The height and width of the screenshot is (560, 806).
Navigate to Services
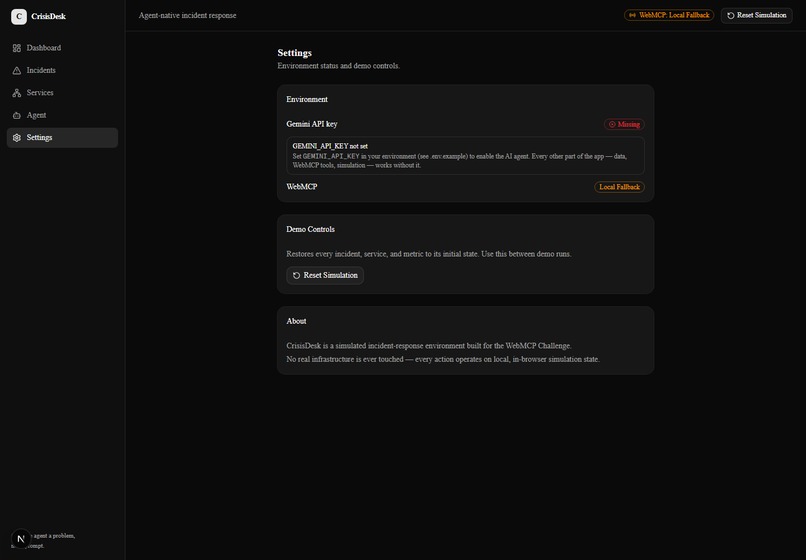coord(62,93)
